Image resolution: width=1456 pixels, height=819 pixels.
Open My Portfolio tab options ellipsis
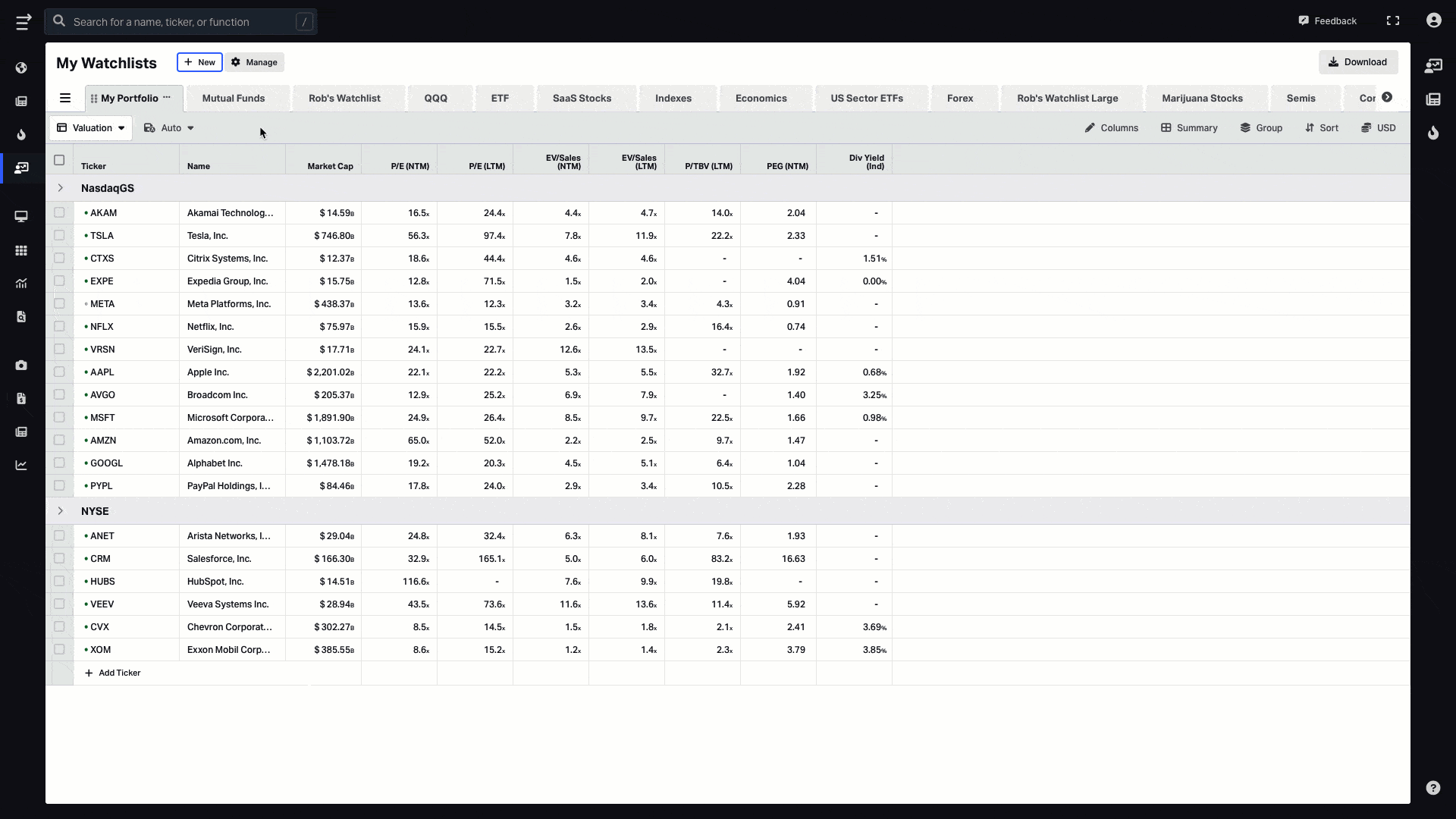167,98
